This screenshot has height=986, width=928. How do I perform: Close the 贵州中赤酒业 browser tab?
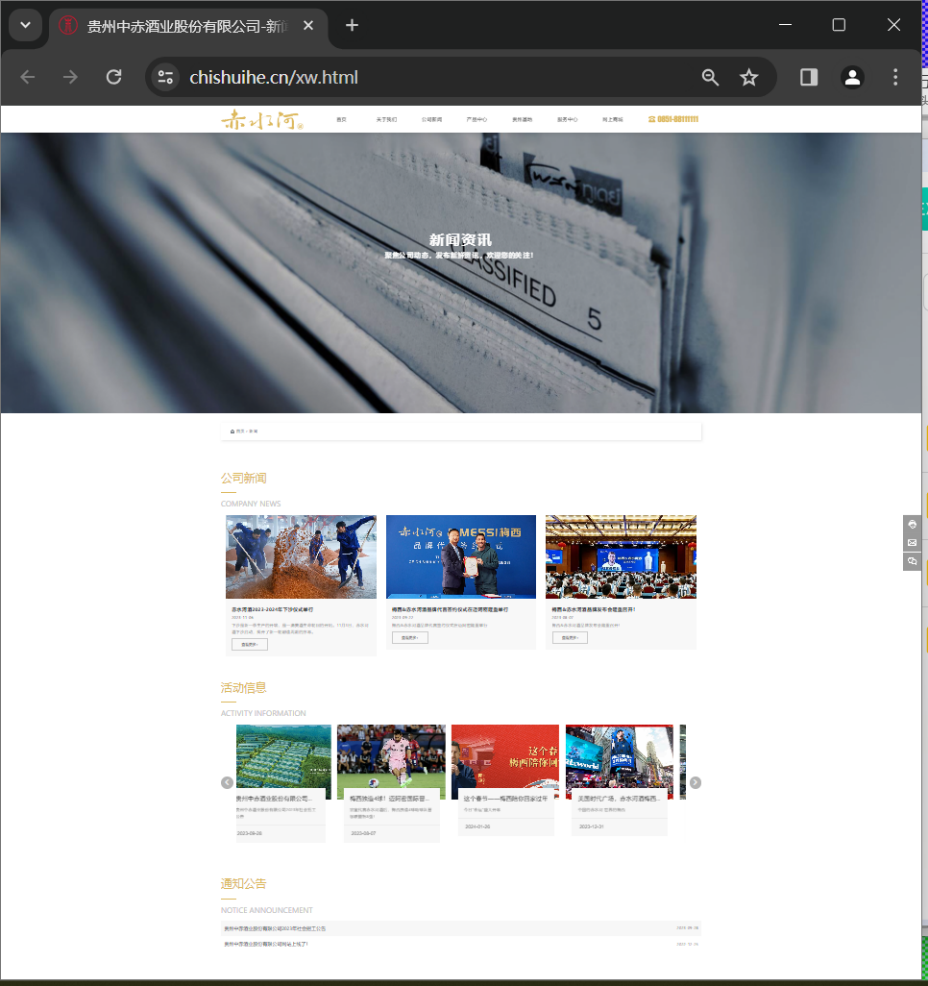coord(309,26)
